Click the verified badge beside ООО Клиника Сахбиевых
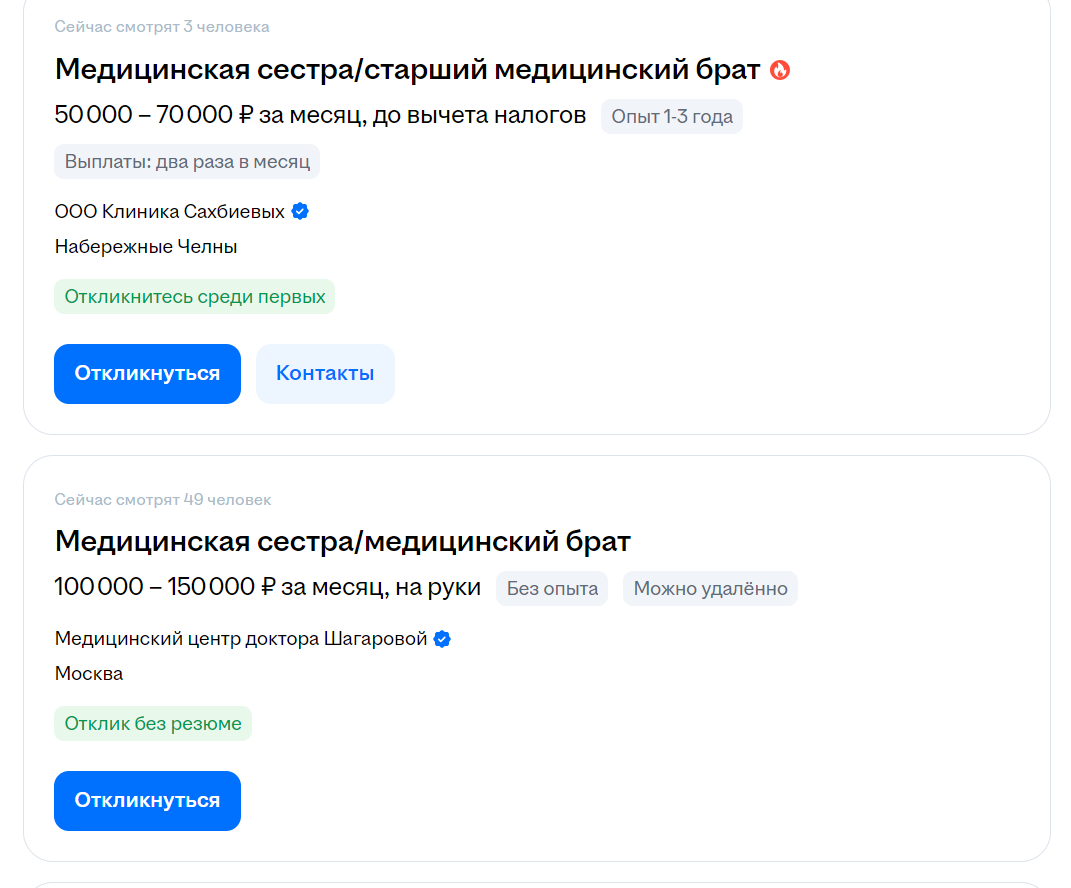 click(x=299, y=211)
